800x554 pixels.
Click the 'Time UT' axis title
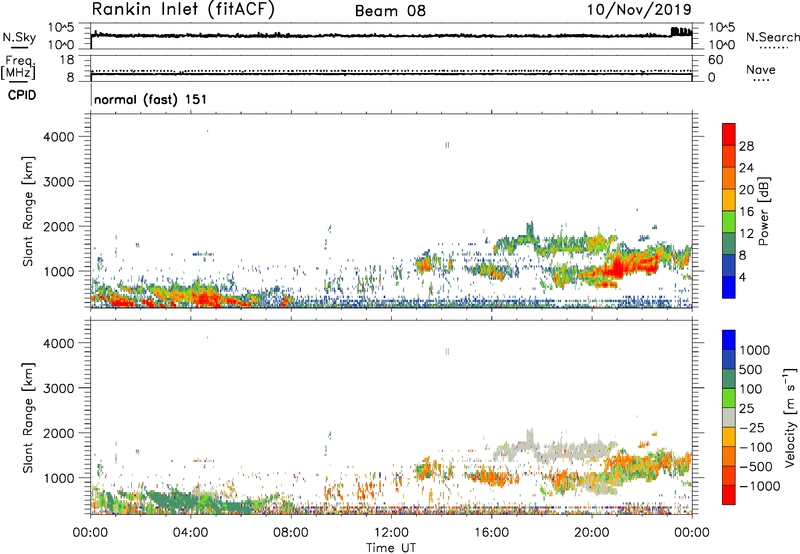pos(391,547)
